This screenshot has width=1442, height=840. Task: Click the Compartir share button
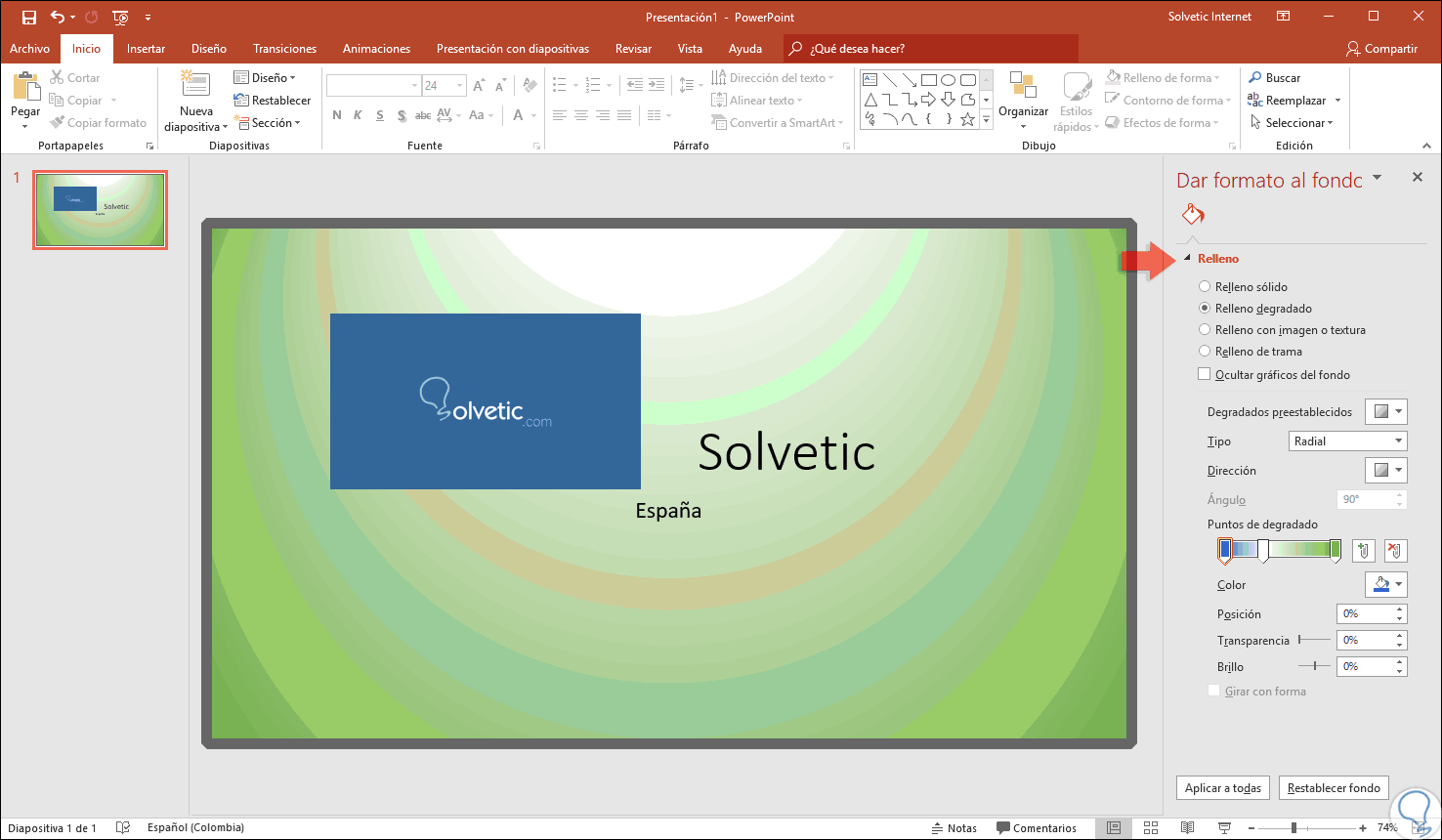[1381, 49]
